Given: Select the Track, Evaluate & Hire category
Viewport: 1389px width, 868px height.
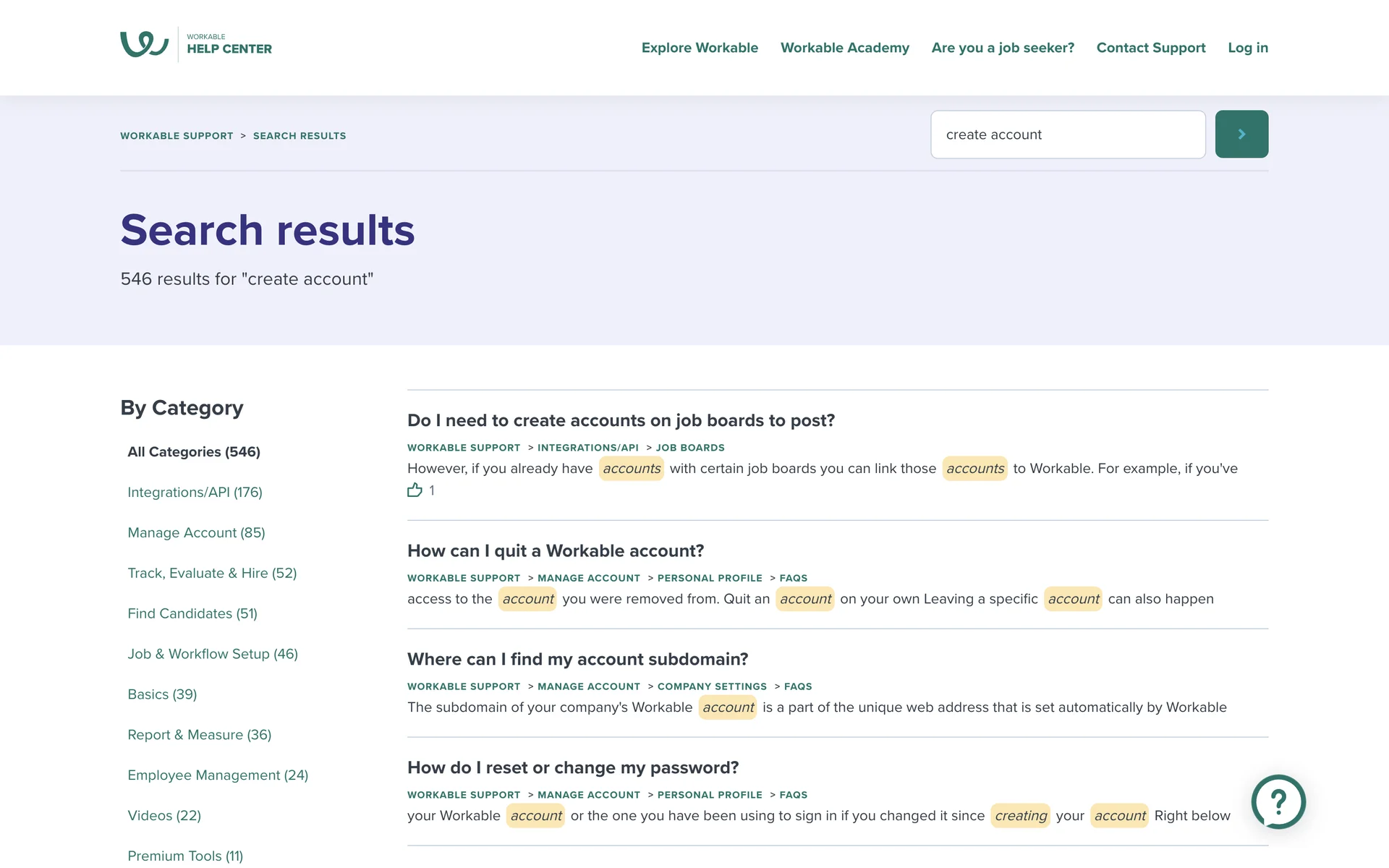Looking at the screenshot, I should (x=212, y=573).
